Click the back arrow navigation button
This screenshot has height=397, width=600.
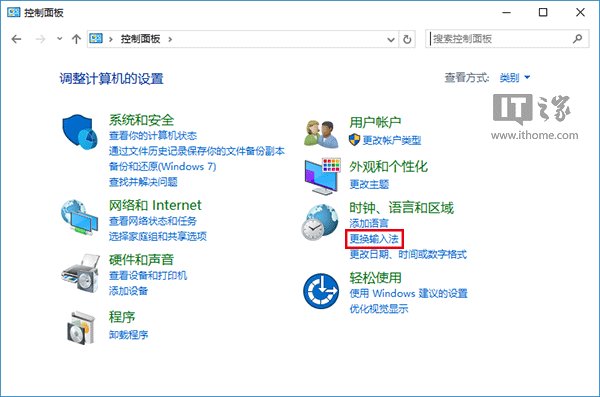(16, 39)
